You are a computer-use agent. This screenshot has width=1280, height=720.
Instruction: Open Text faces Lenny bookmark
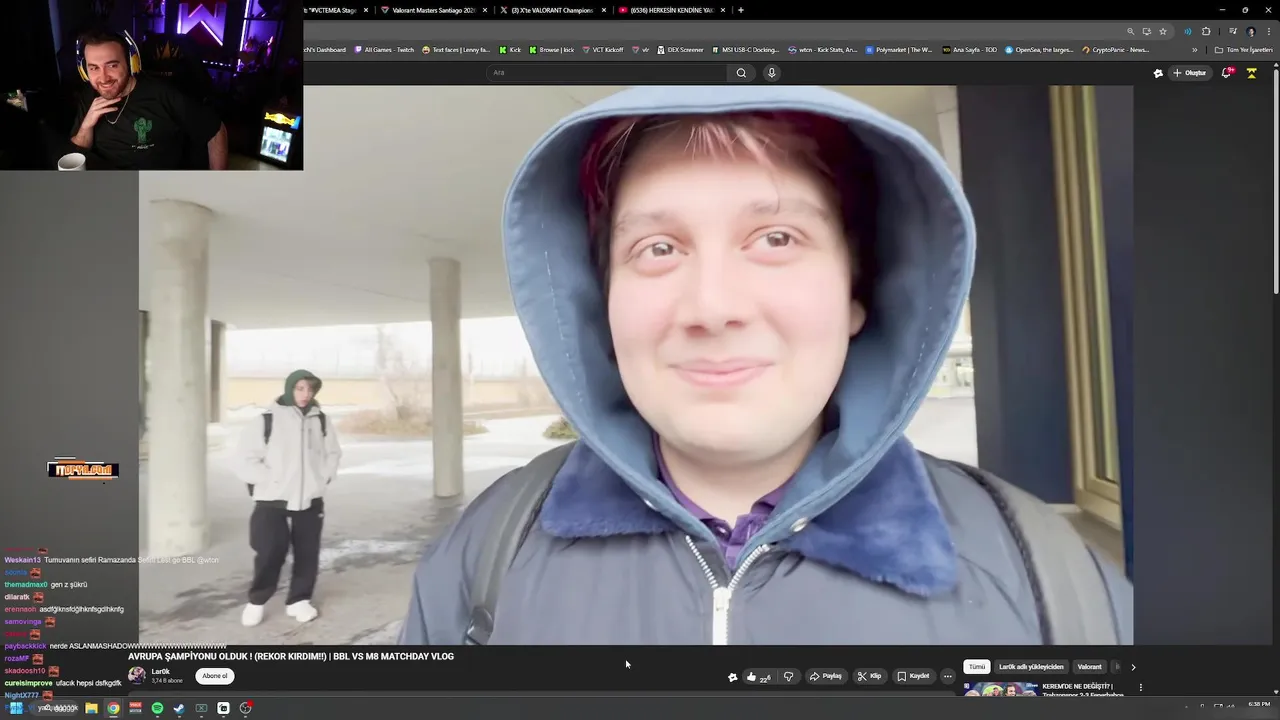[x=456, y=50]
